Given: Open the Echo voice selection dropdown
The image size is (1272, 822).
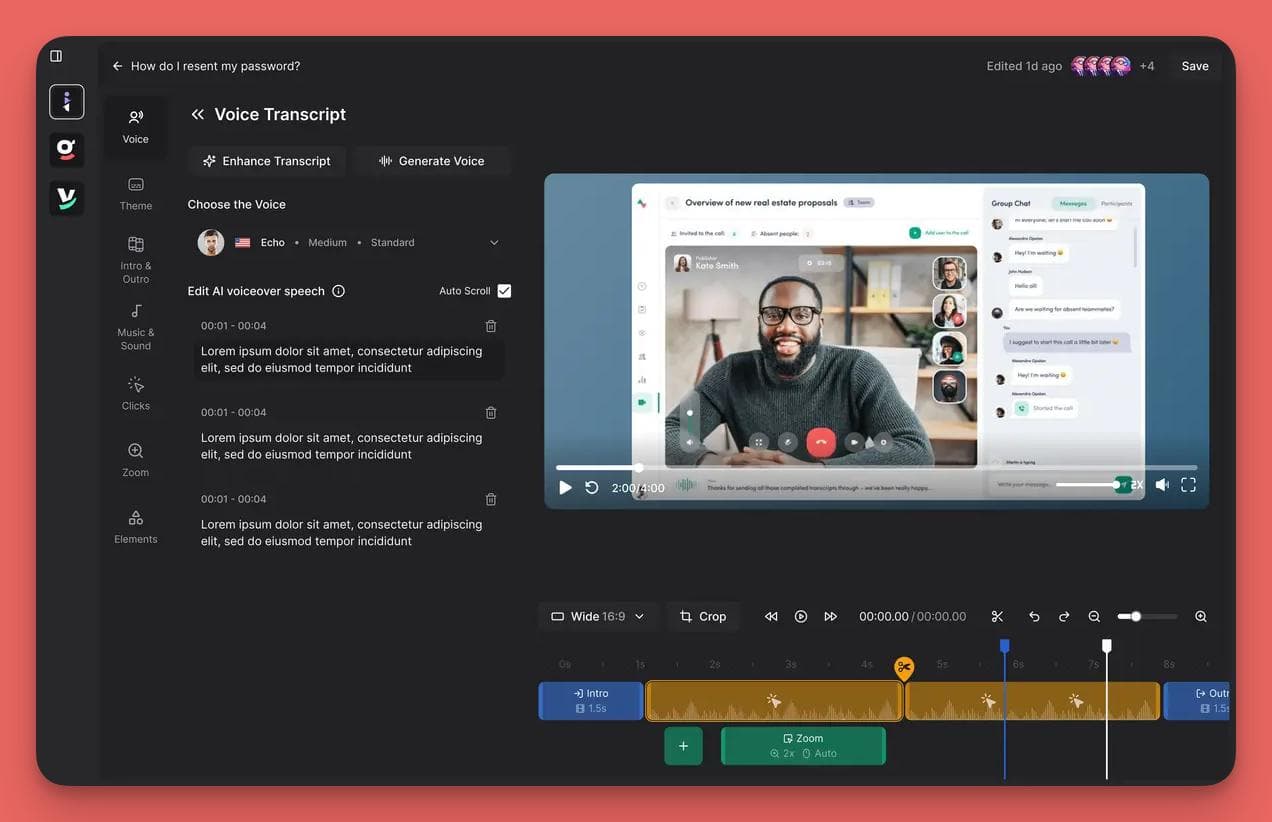Looking at the screenshot, I should pos(493,242).
